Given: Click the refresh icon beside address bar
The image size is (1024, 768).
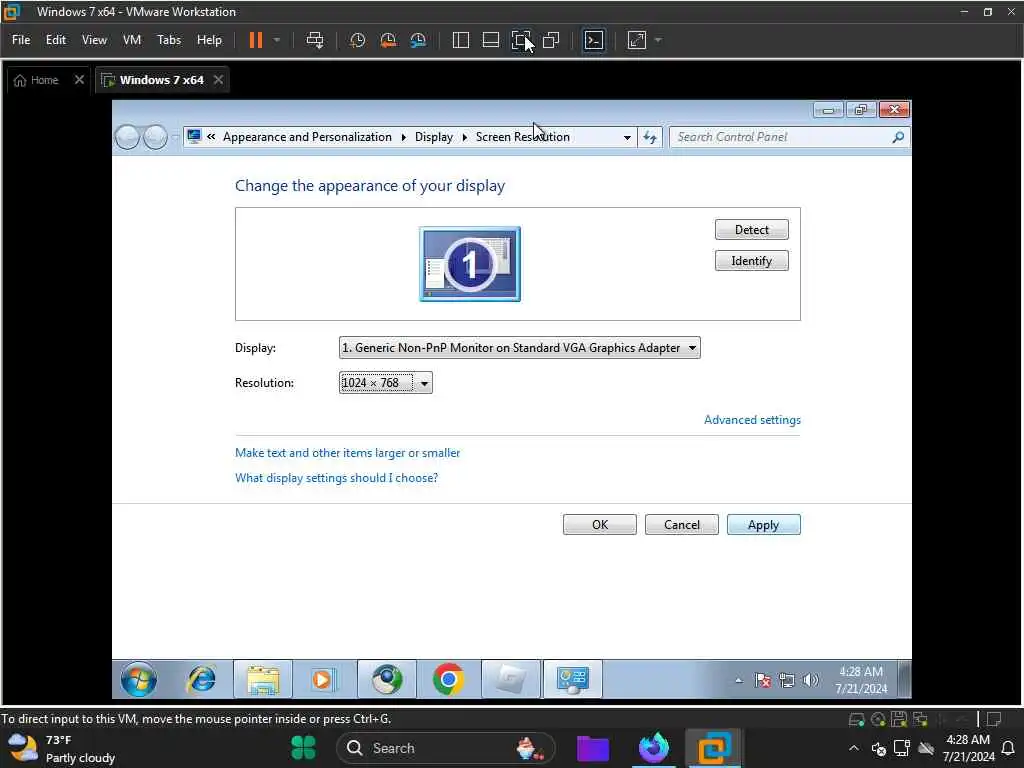Looking at the screenshot, I should click(x=650, y=137).
